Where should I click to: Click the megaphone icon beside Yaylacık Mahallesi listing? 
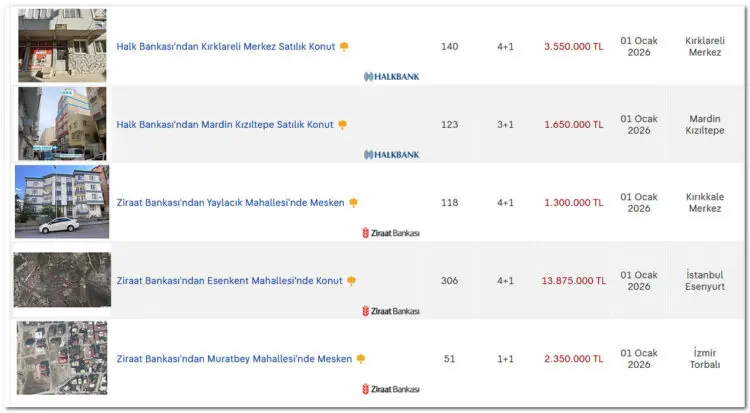(x=353, y=203)
